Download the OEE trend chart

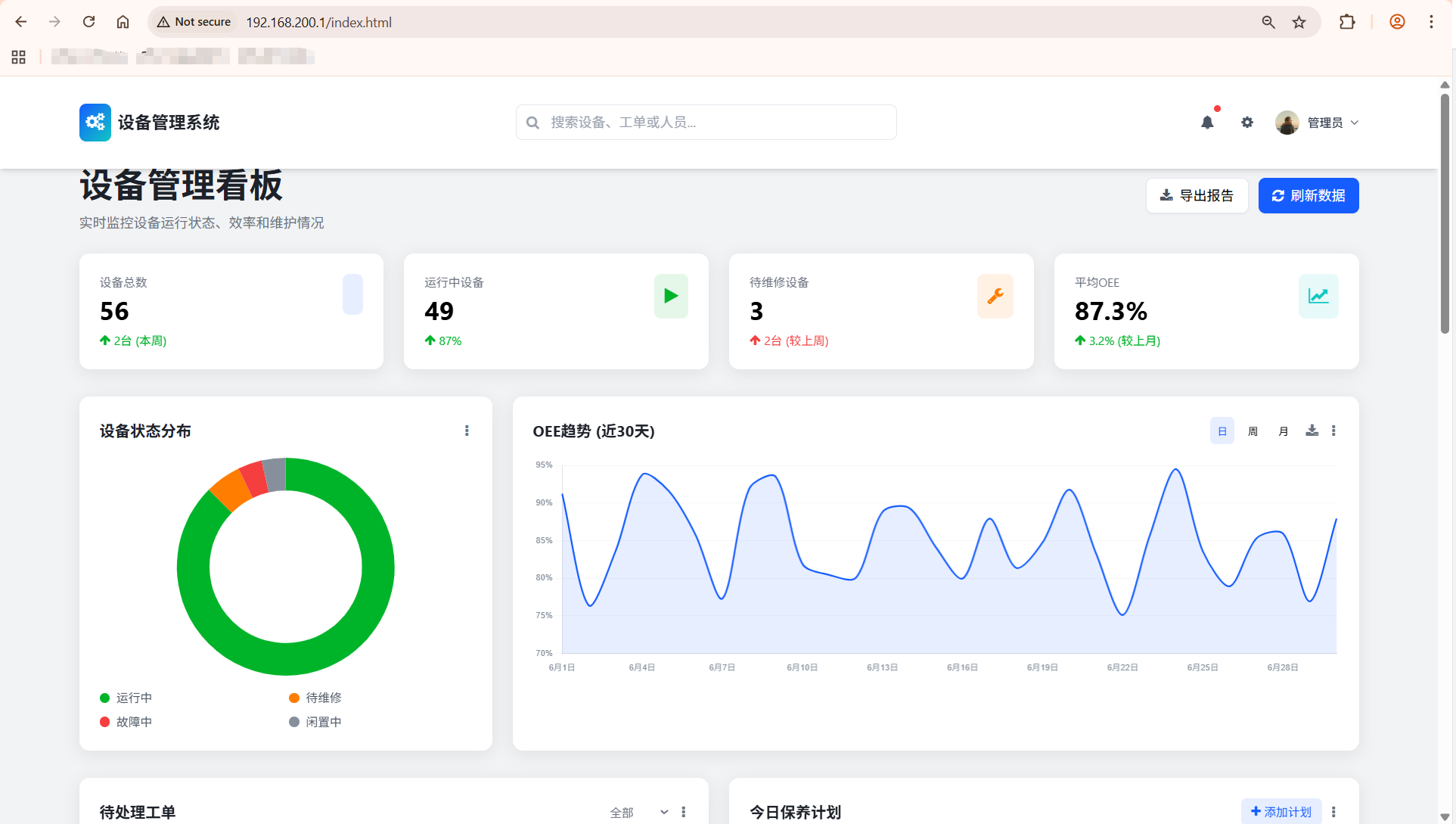point(1312,431)
